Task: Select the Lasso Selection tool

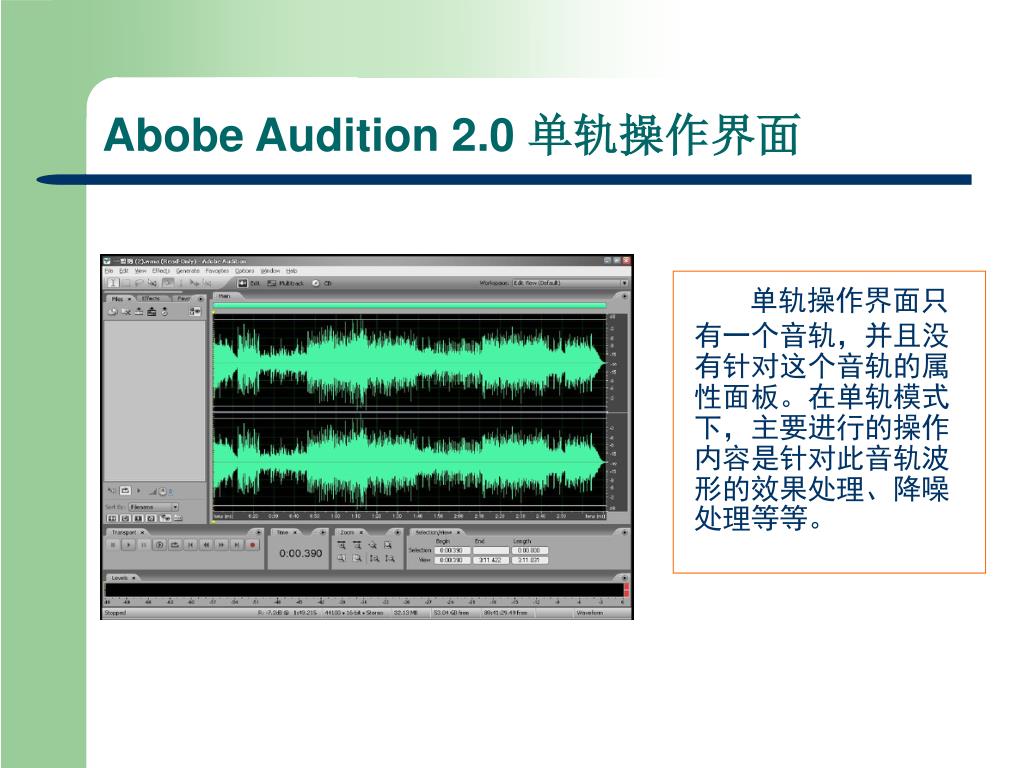Action: pos(139,283)
